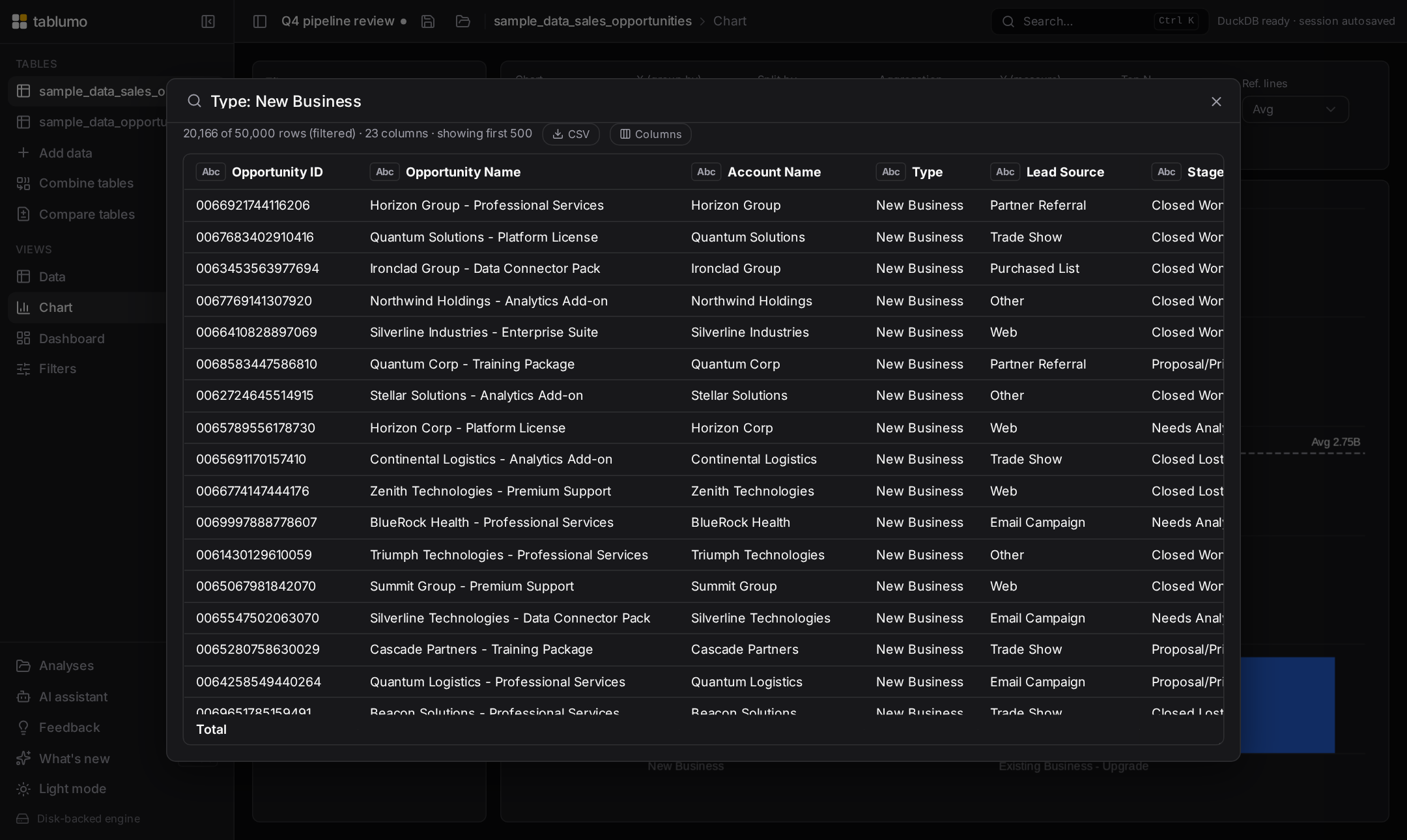Click 0065067981842070 opportunity ID
This screenshot has height=840, width=1407.
(x=255, y=586)
